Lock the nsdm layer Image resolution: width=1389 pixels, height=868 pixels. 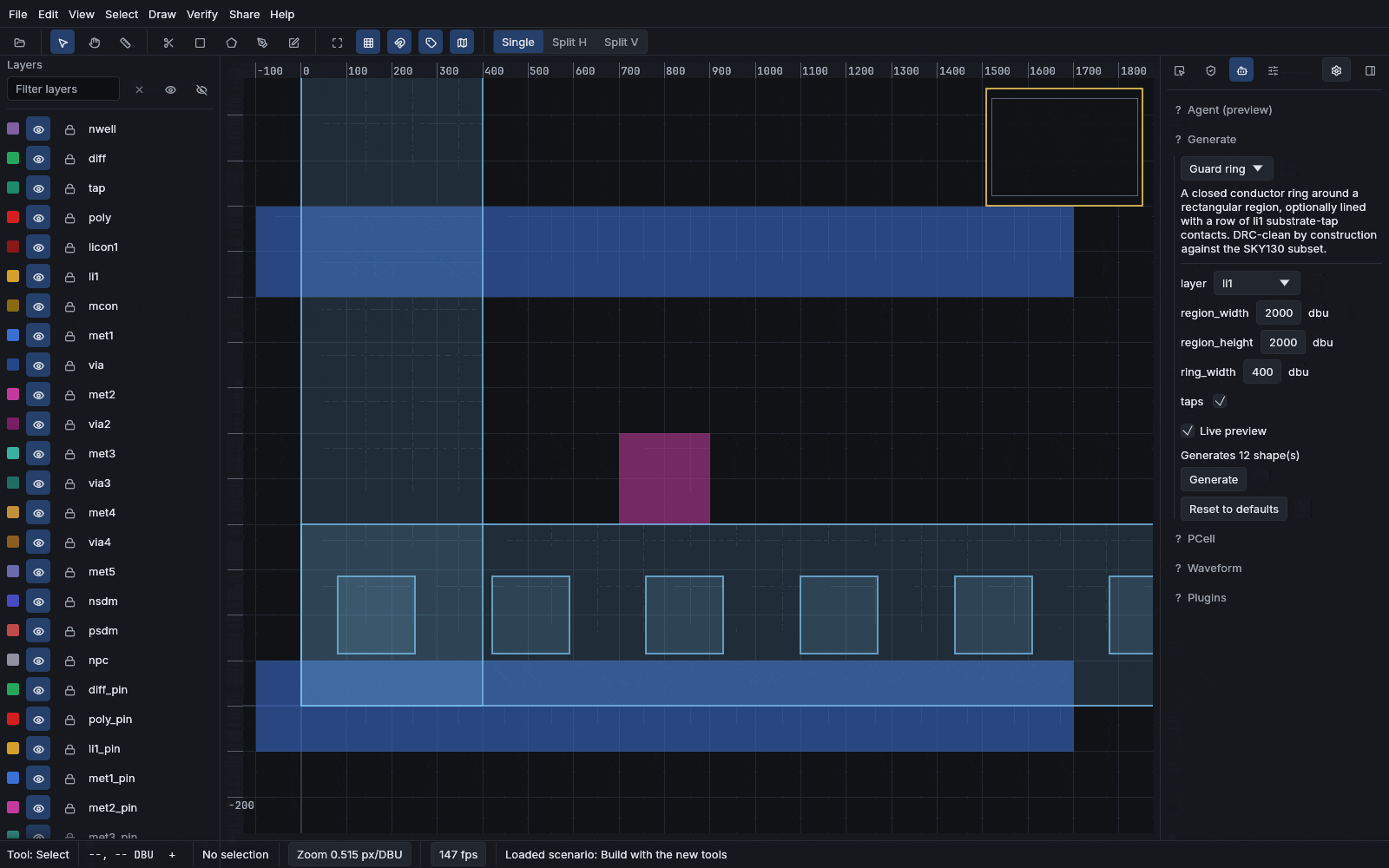[x=69, y=602]
